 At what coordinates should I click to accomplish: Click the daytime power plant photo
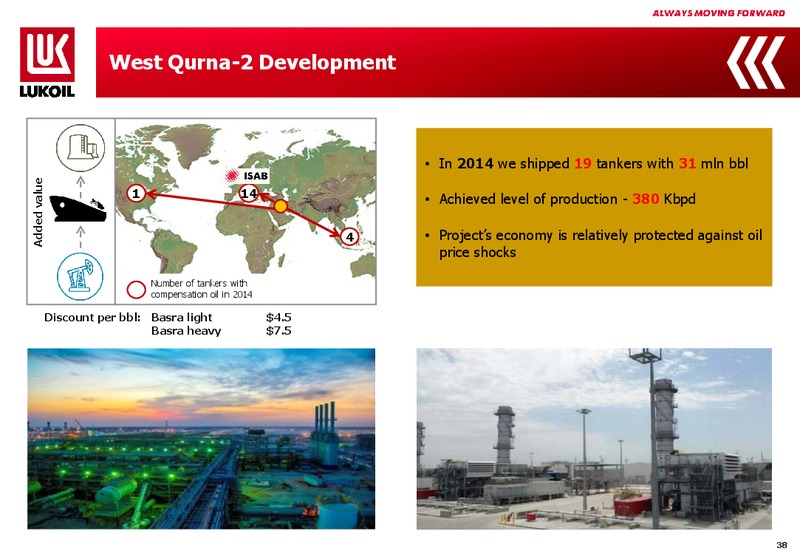pyautogui.click(x=594, y=439)
